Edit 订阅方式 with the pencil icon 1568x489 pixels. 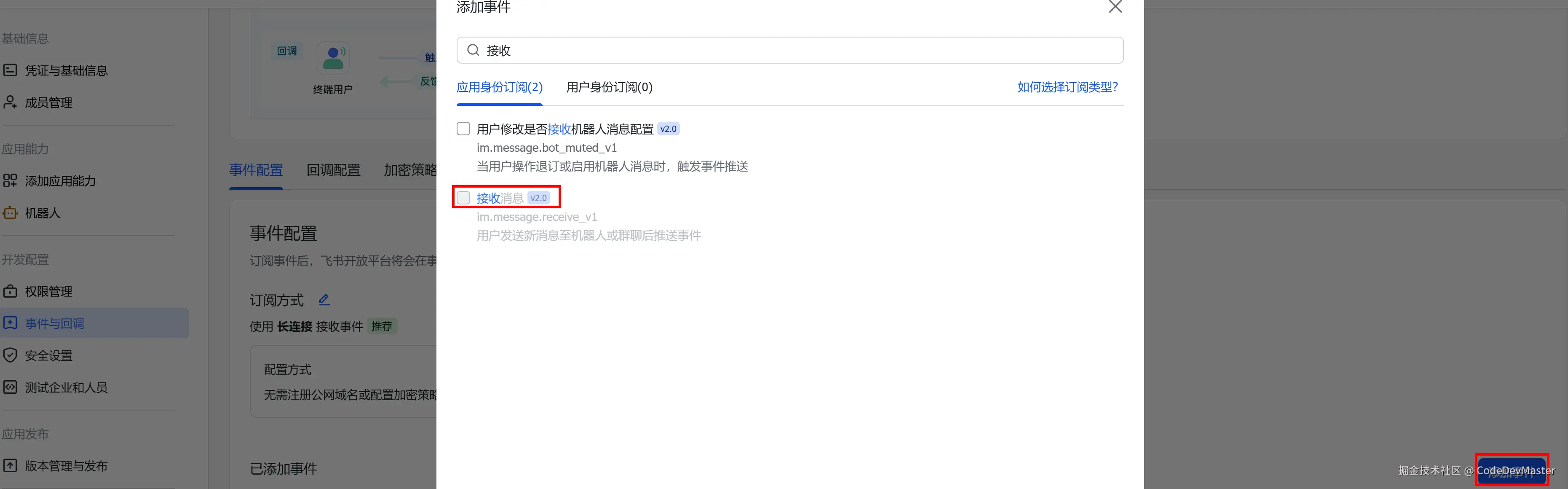(x=324, y=300)
